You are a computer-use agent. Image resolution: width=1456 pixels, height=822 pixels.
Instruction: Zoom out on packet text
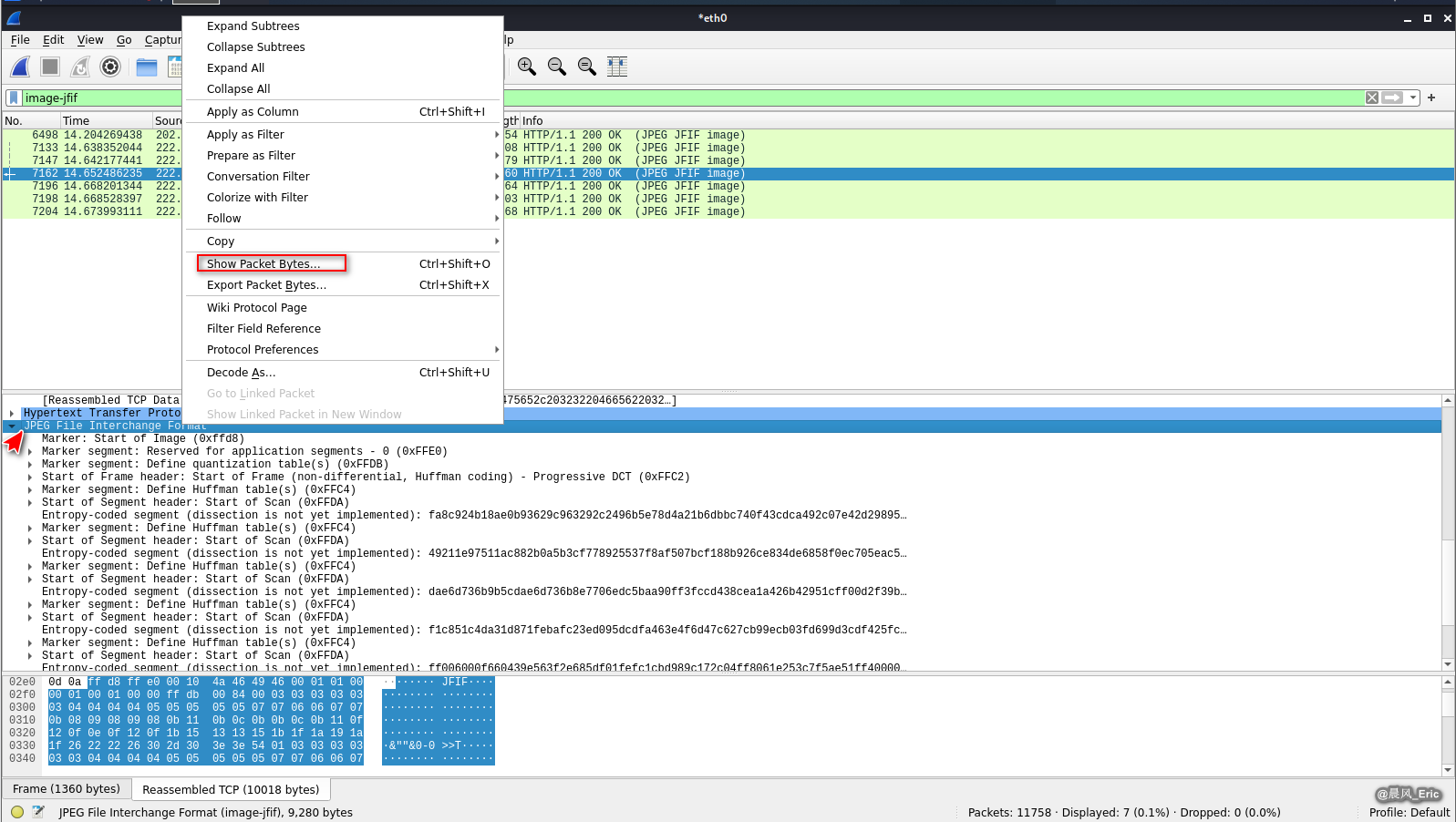557,67
